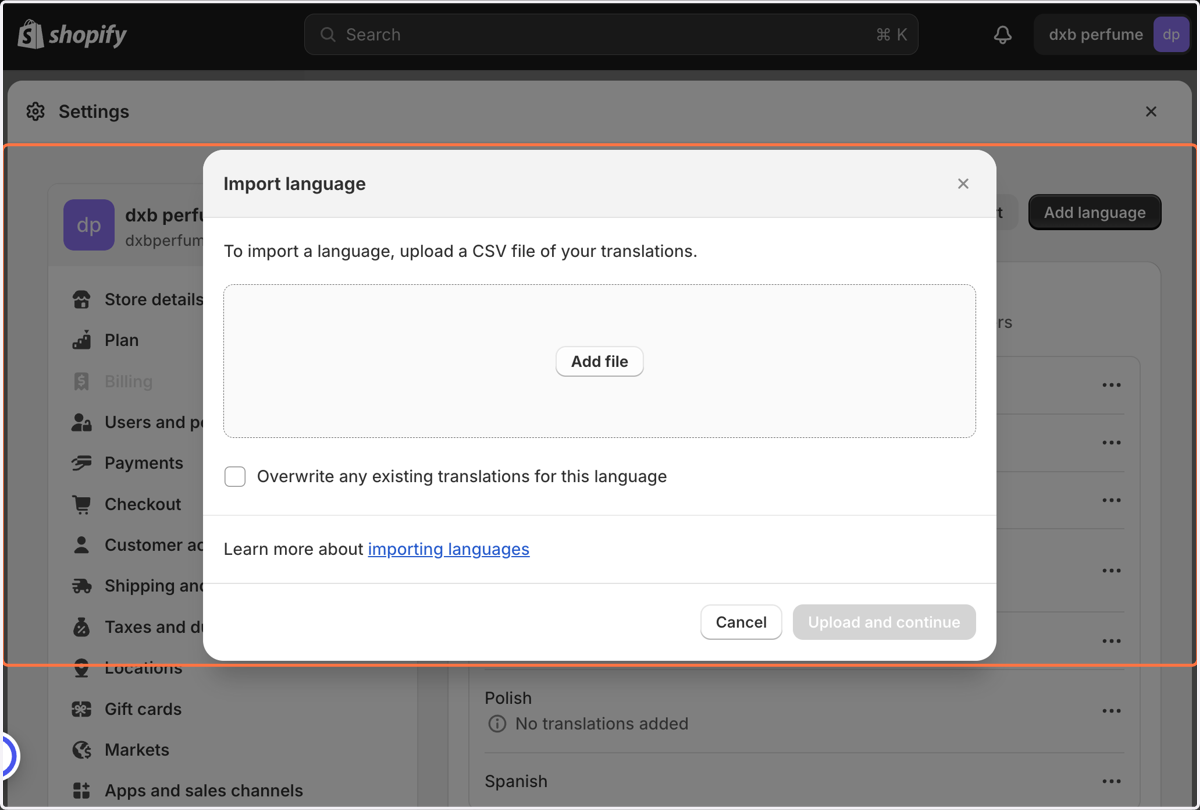Click the Payments icon

click(x=82, y=464)
